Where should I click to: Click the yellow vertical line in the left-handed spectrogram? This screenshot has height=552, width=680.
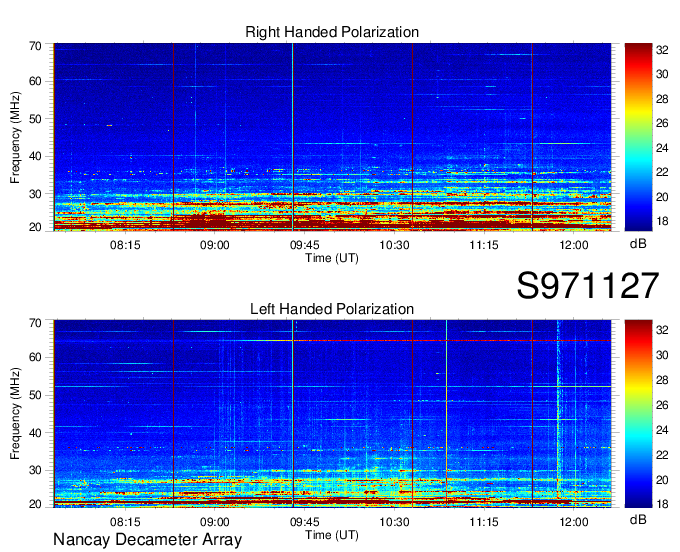(446, 414)
